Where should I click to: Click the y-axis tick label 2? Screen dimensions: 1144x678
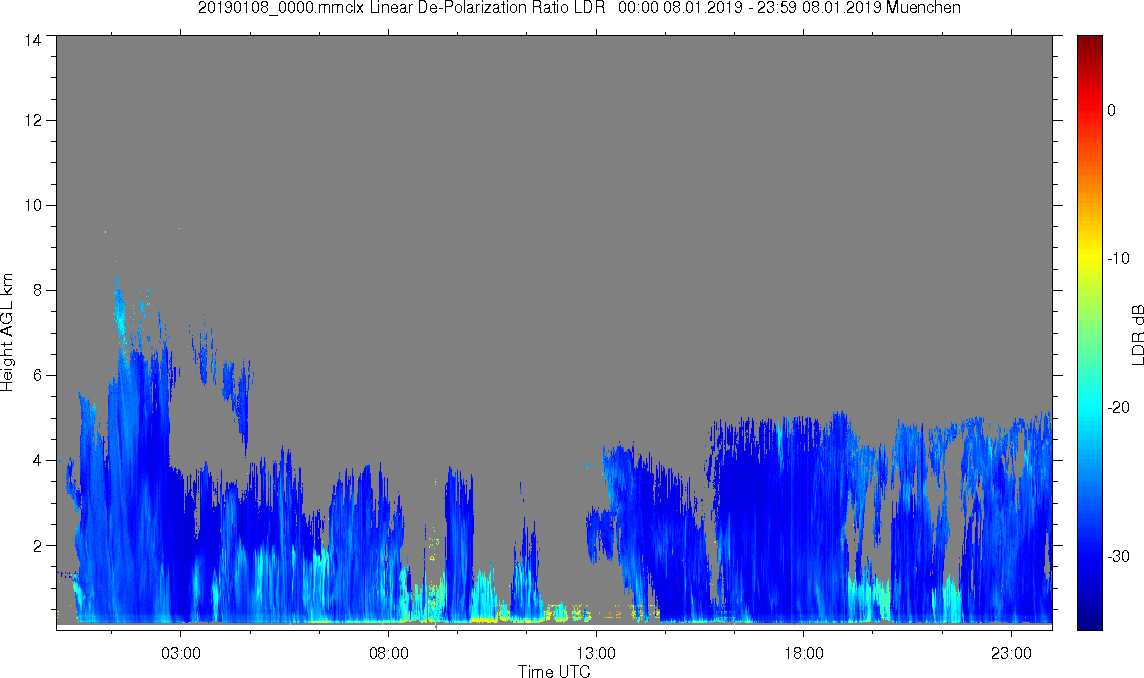pos(37,545)
